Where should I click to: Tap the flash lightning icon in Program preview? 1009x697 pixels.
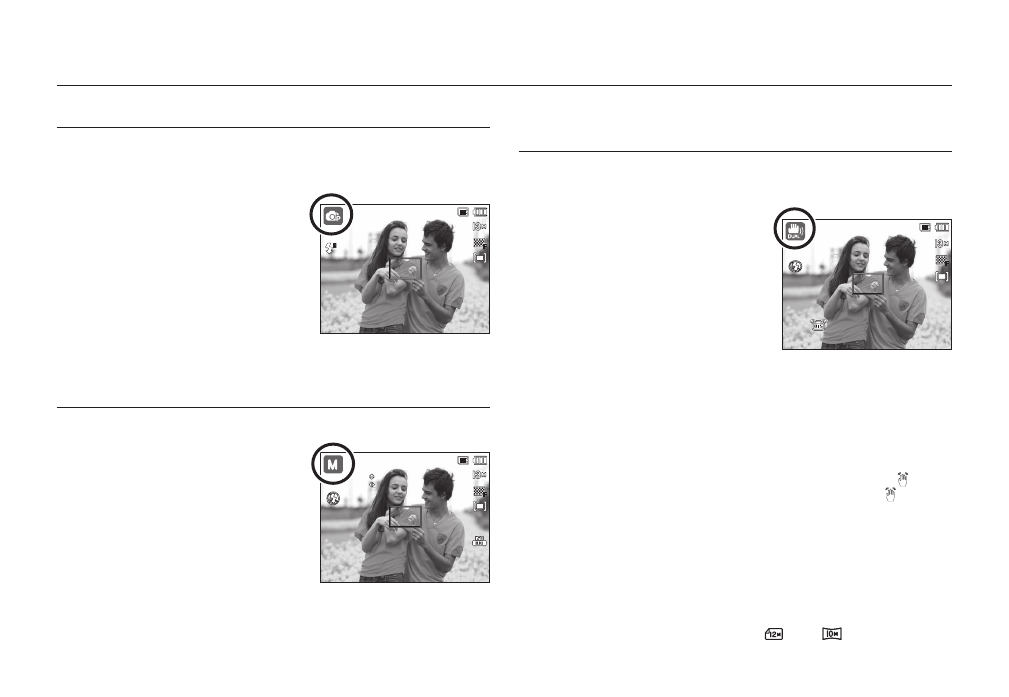(x=331, y=248)
